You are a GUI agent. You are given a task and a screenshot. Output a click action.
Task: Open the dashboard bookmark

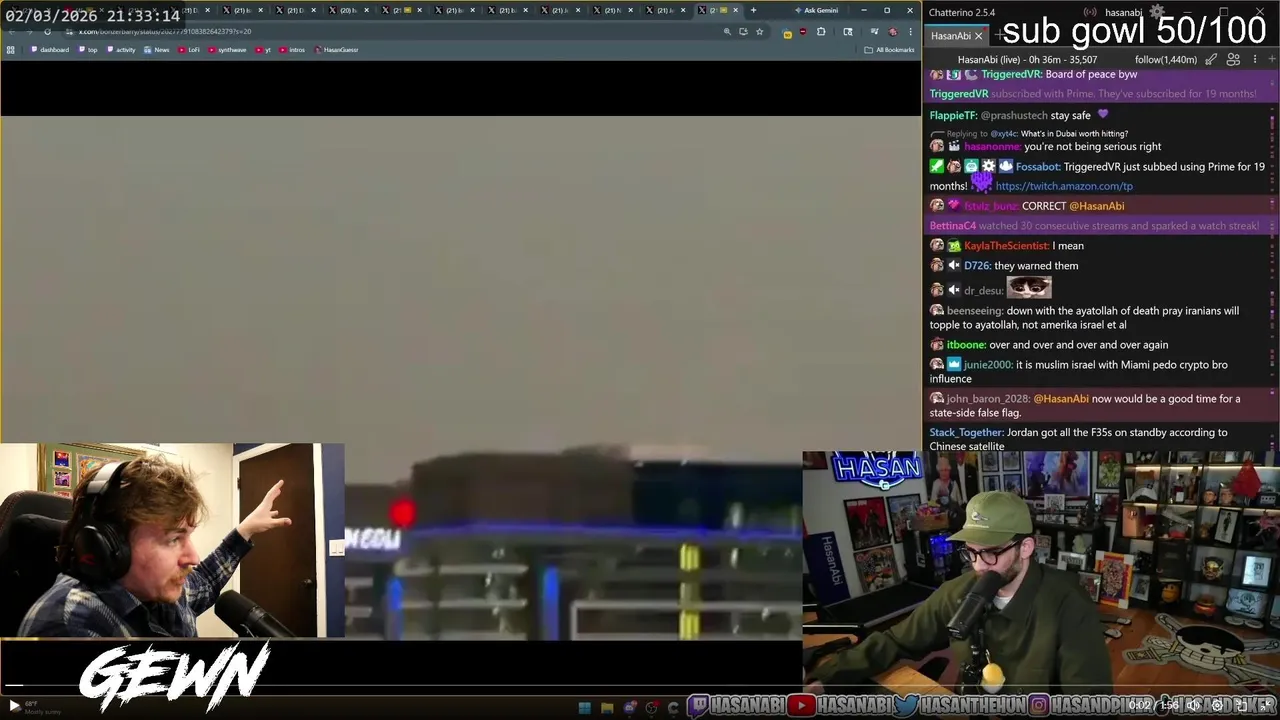tap(49, 50)
